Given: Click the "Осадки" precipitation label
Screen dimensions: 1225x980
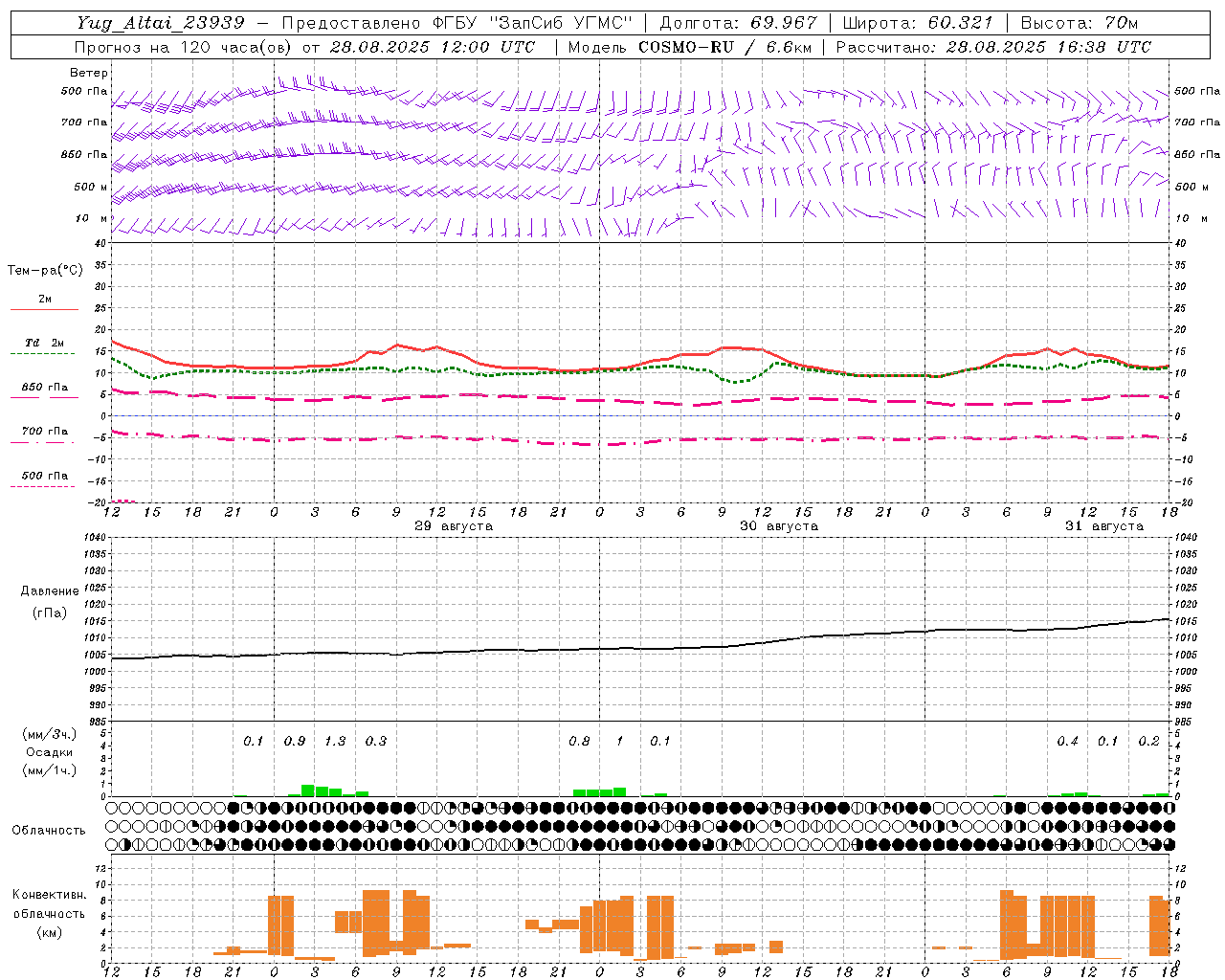Looking at the screenshot, I should pos(49,752).
